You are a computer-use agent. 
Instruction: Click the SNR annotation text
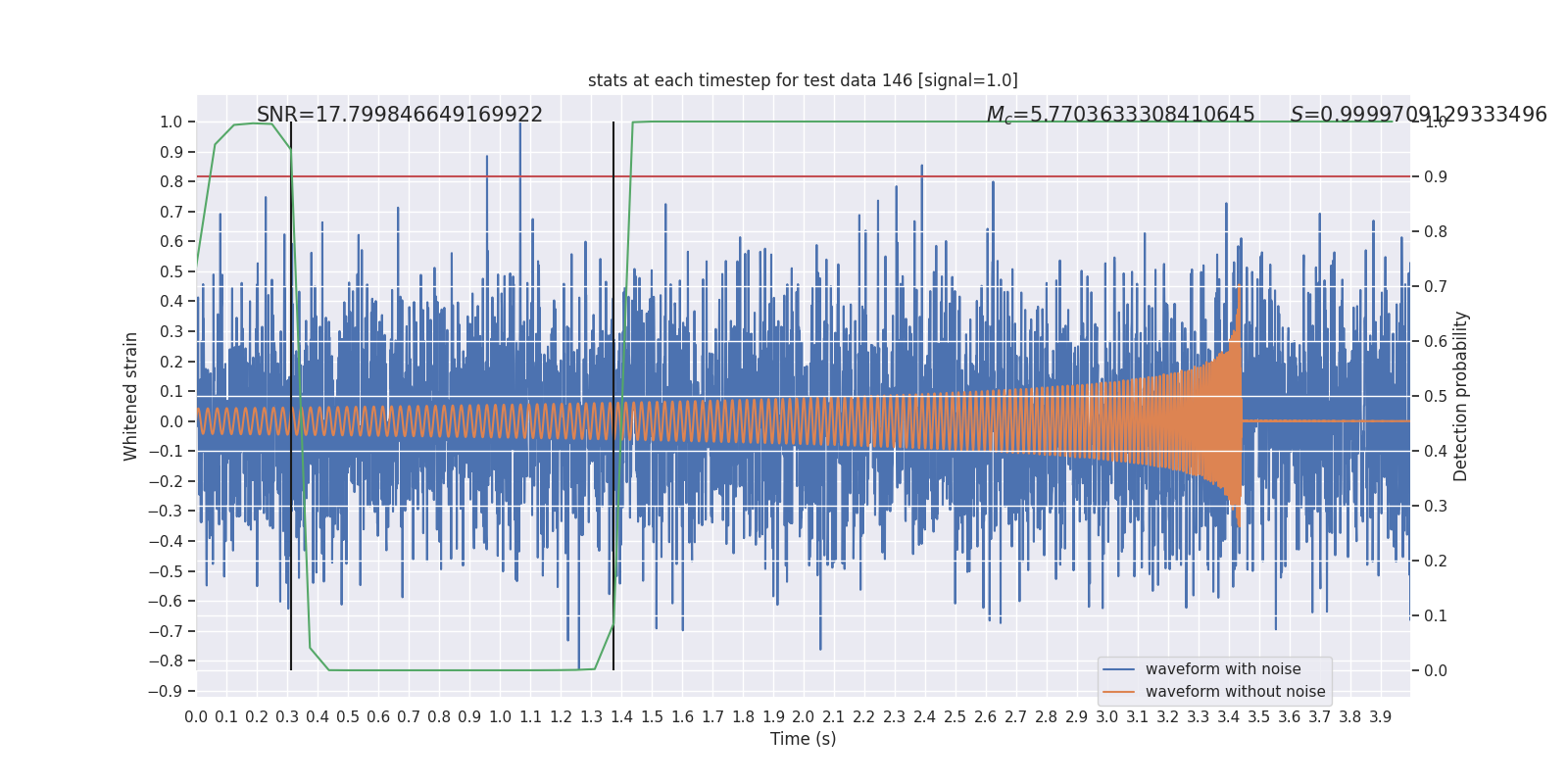(400, 115)
